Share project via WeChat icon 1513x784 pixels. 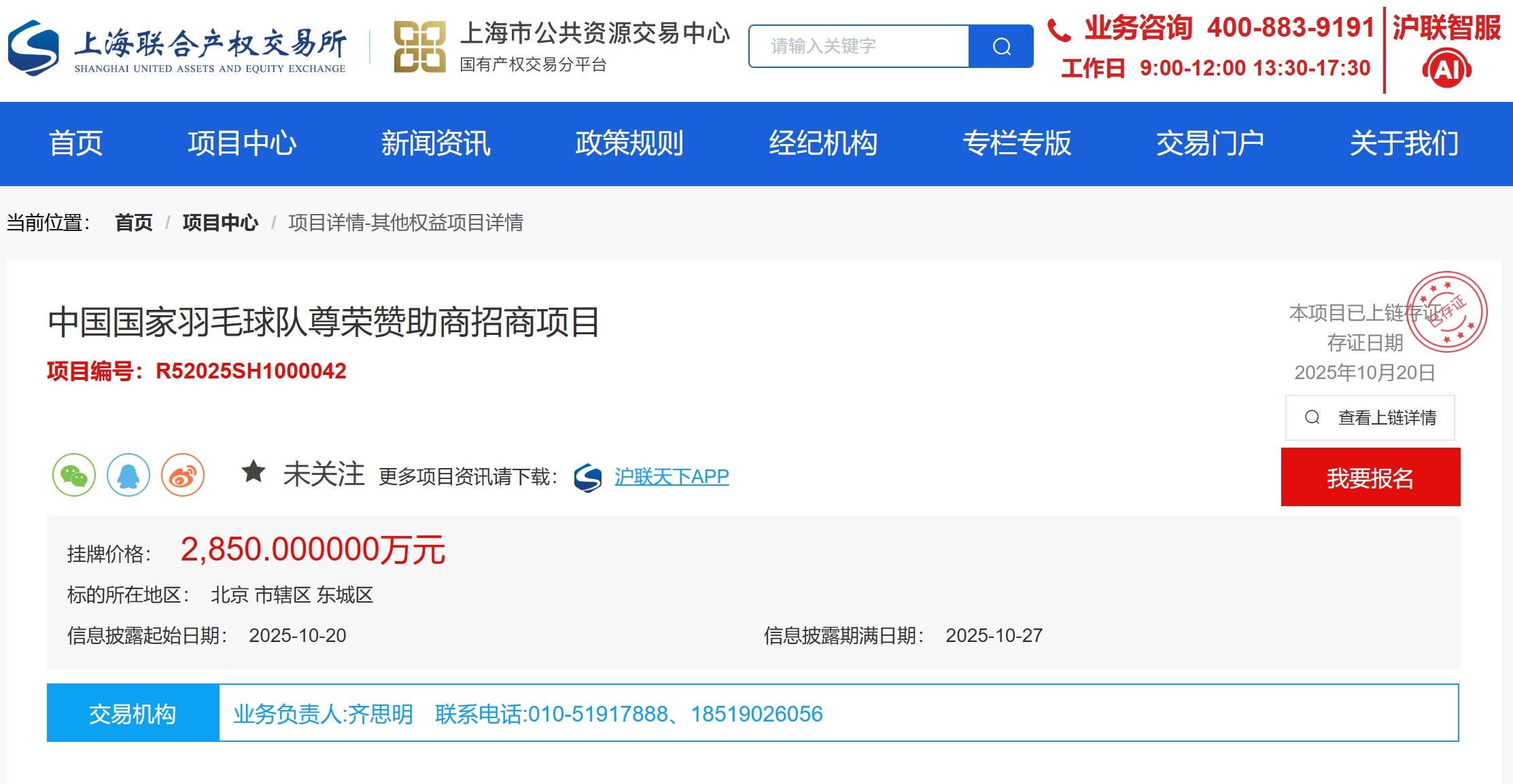(x=74, y=476)
